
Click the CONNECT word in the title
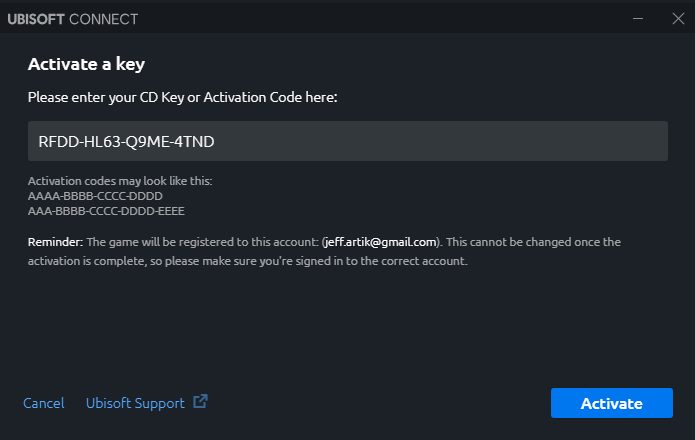104,19
